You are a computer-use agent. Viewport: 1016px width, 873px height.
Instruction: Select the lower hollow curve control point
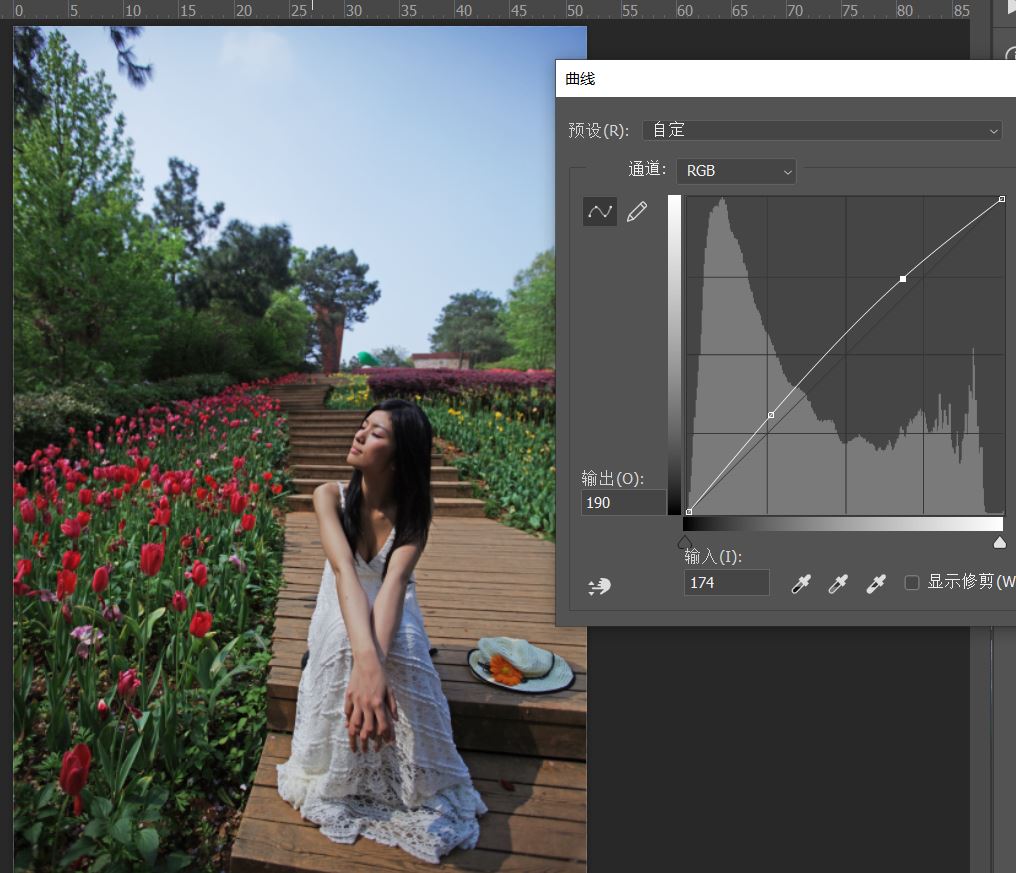click(x=771, y=414)
